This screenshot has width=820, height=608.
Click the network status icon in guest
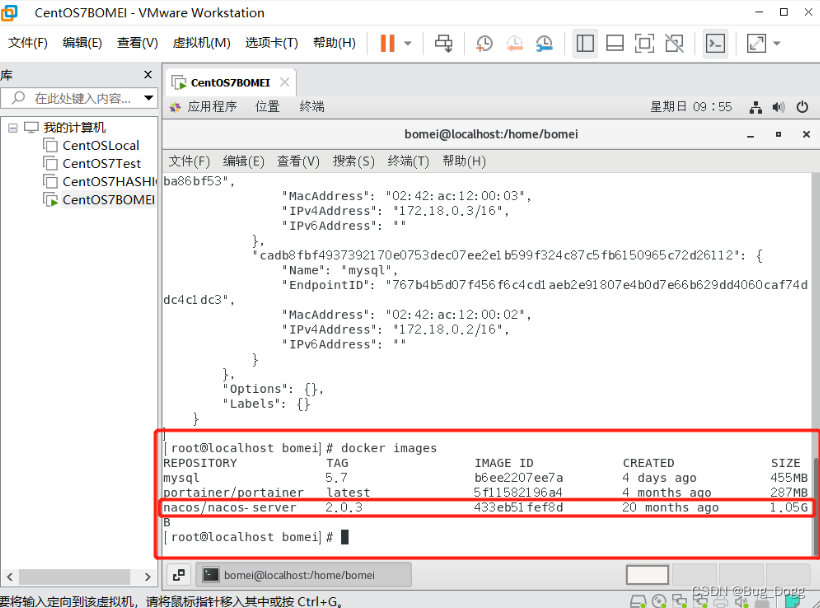(x=756, y=107)
